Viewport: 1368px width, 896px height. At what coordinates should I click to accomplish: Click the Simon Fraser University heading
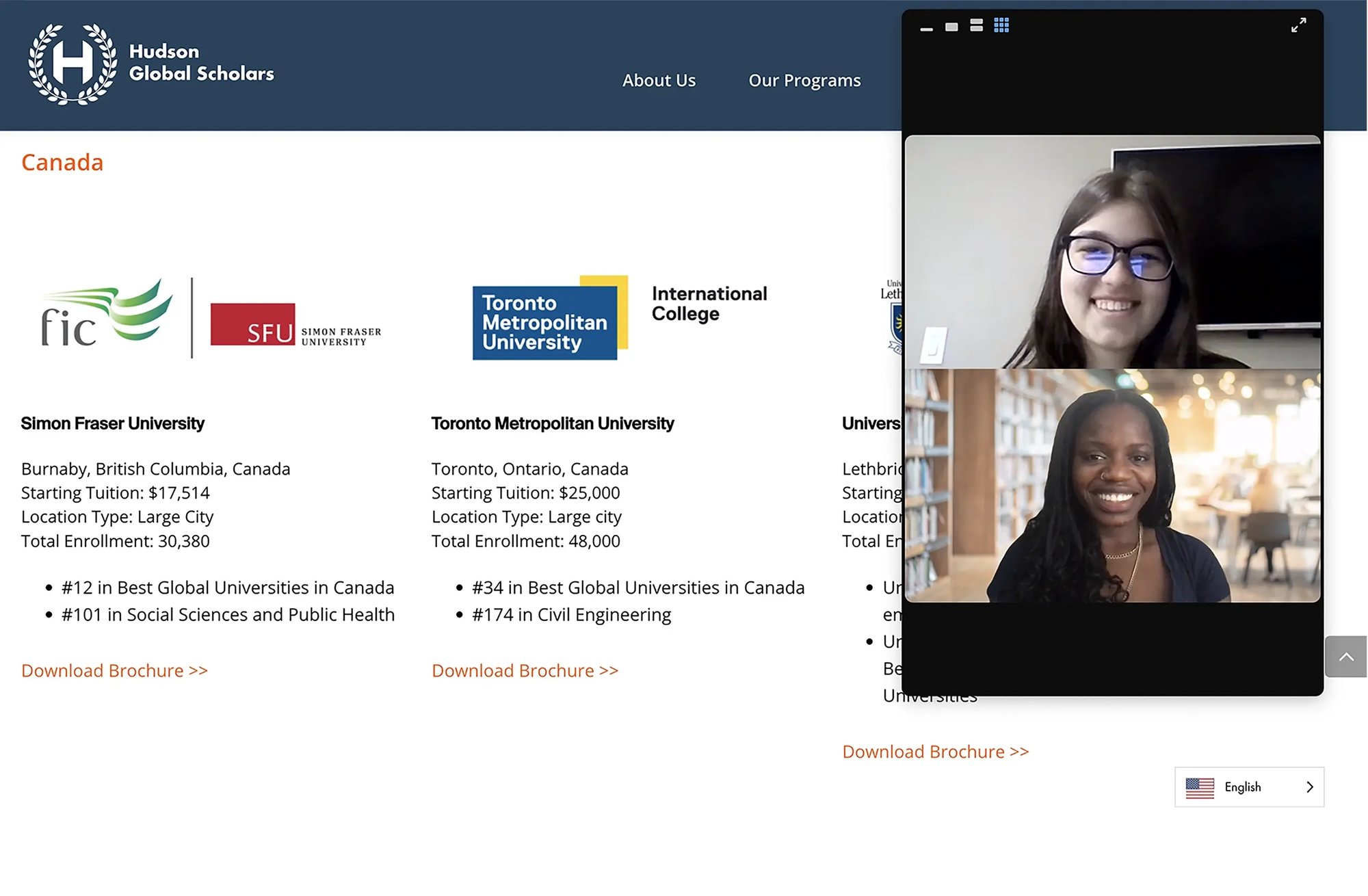click(112, 423)
